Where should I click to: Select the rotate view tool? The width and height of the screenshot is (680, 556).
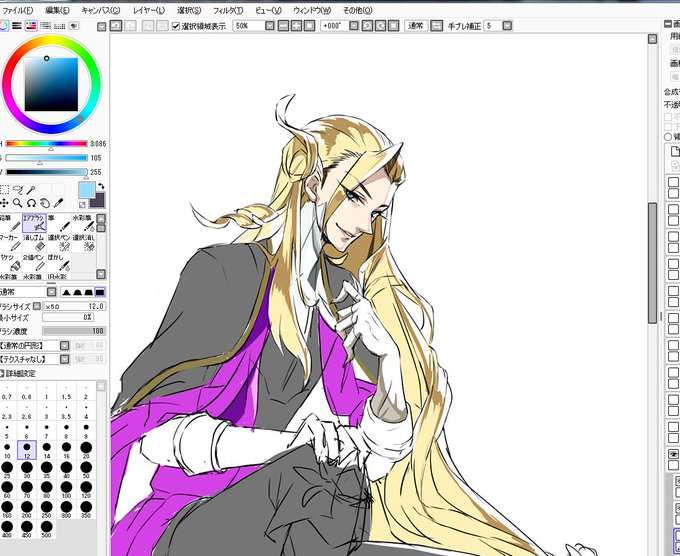(x=31, y=203)
